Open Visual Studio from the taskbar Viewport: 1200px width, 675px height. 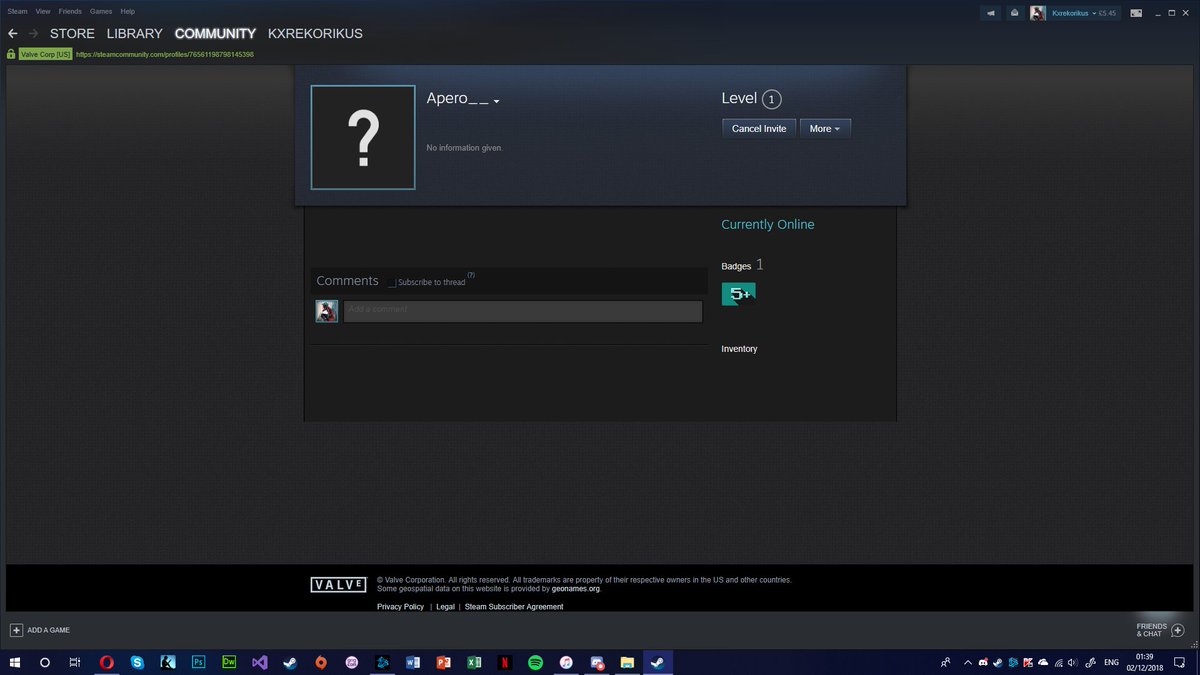click(x=260, y=662)
